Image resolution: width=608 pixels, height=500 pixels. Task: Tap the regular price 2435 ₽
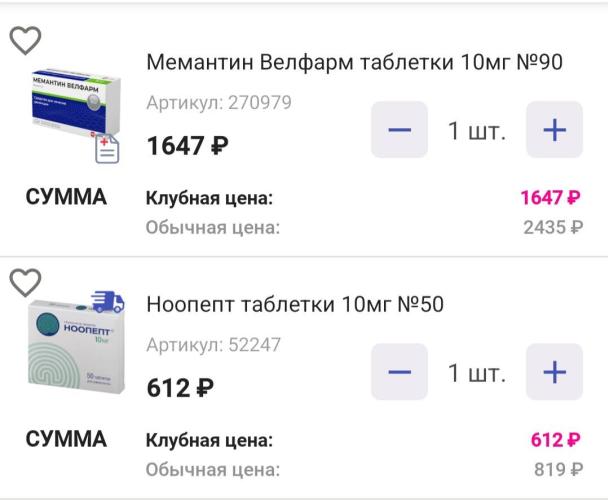(553, 227)
